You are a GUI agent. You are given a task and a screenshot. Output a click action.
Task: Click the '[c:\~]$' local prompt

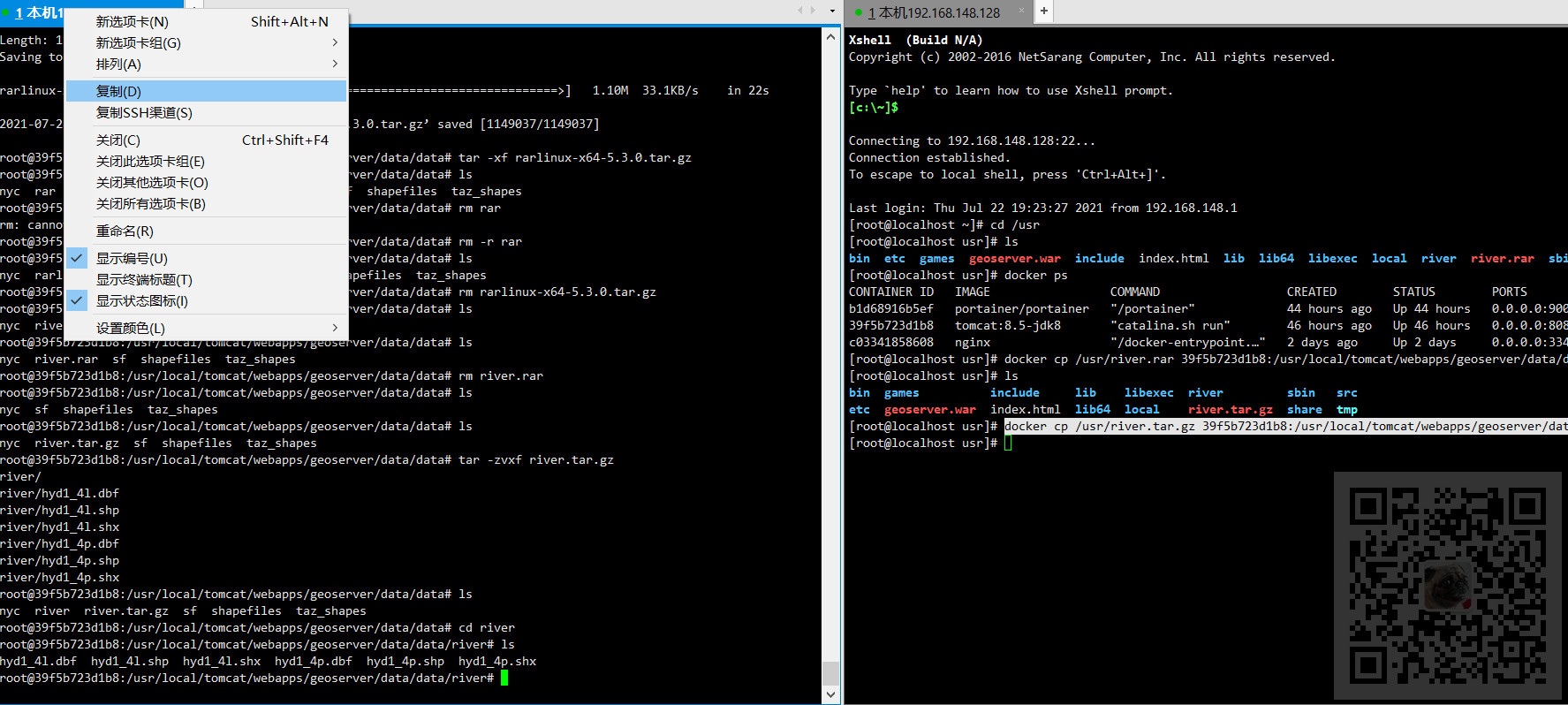tap(874, 107)
